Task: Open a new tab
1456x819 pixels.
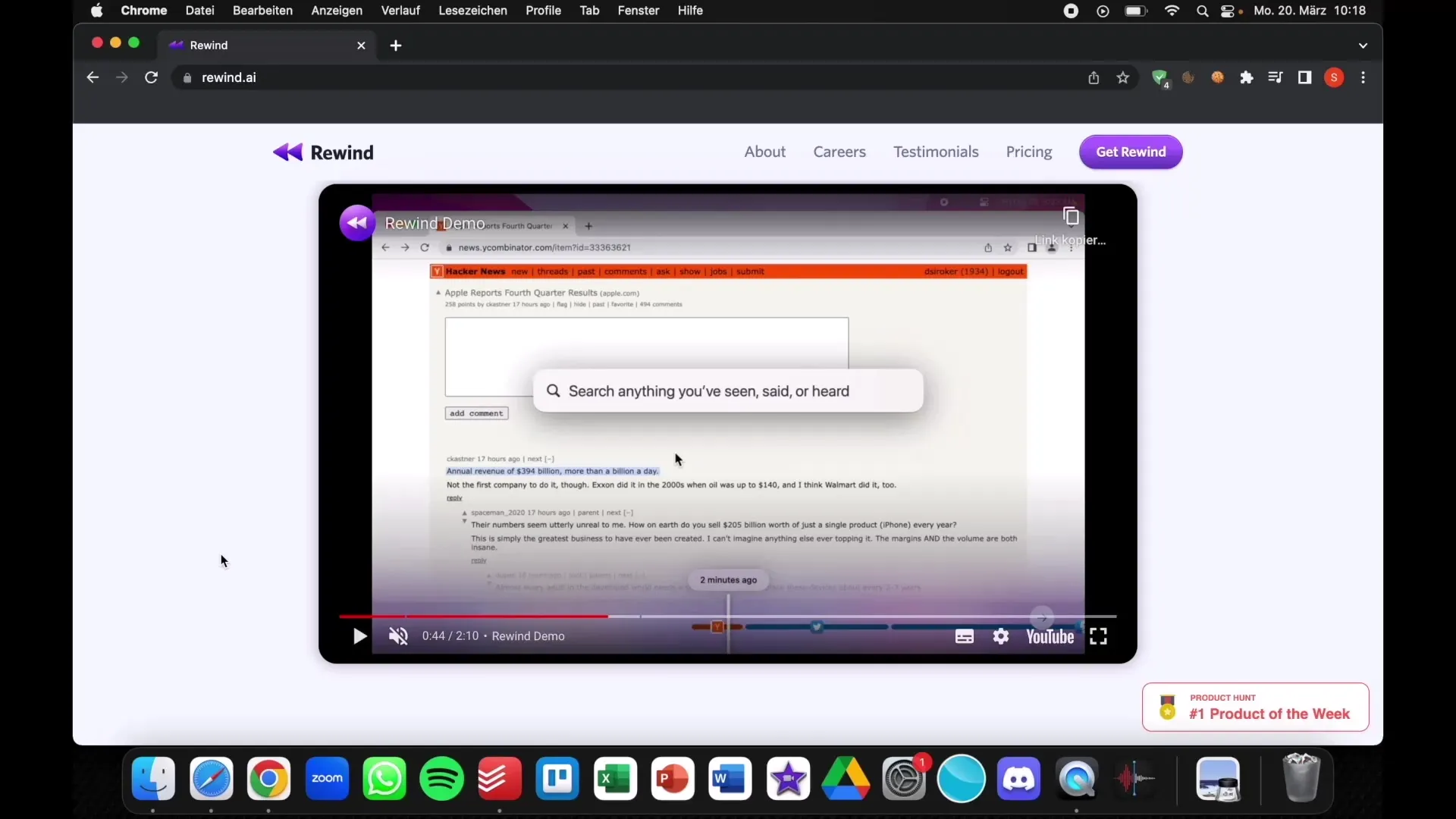Action: pos(396,45)
